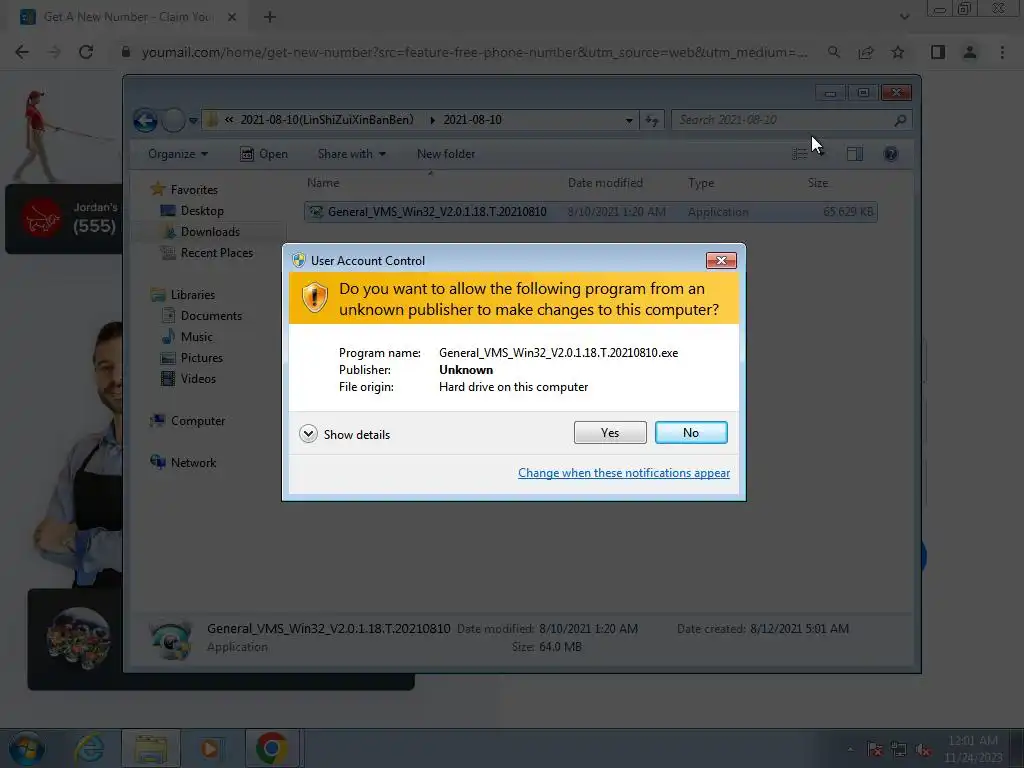Image resolution: width=1024 pixels, height=768 pixels.
Task: Open address bar previous locations dropdown
Action: pyautogui.click(x=629, y=120)
